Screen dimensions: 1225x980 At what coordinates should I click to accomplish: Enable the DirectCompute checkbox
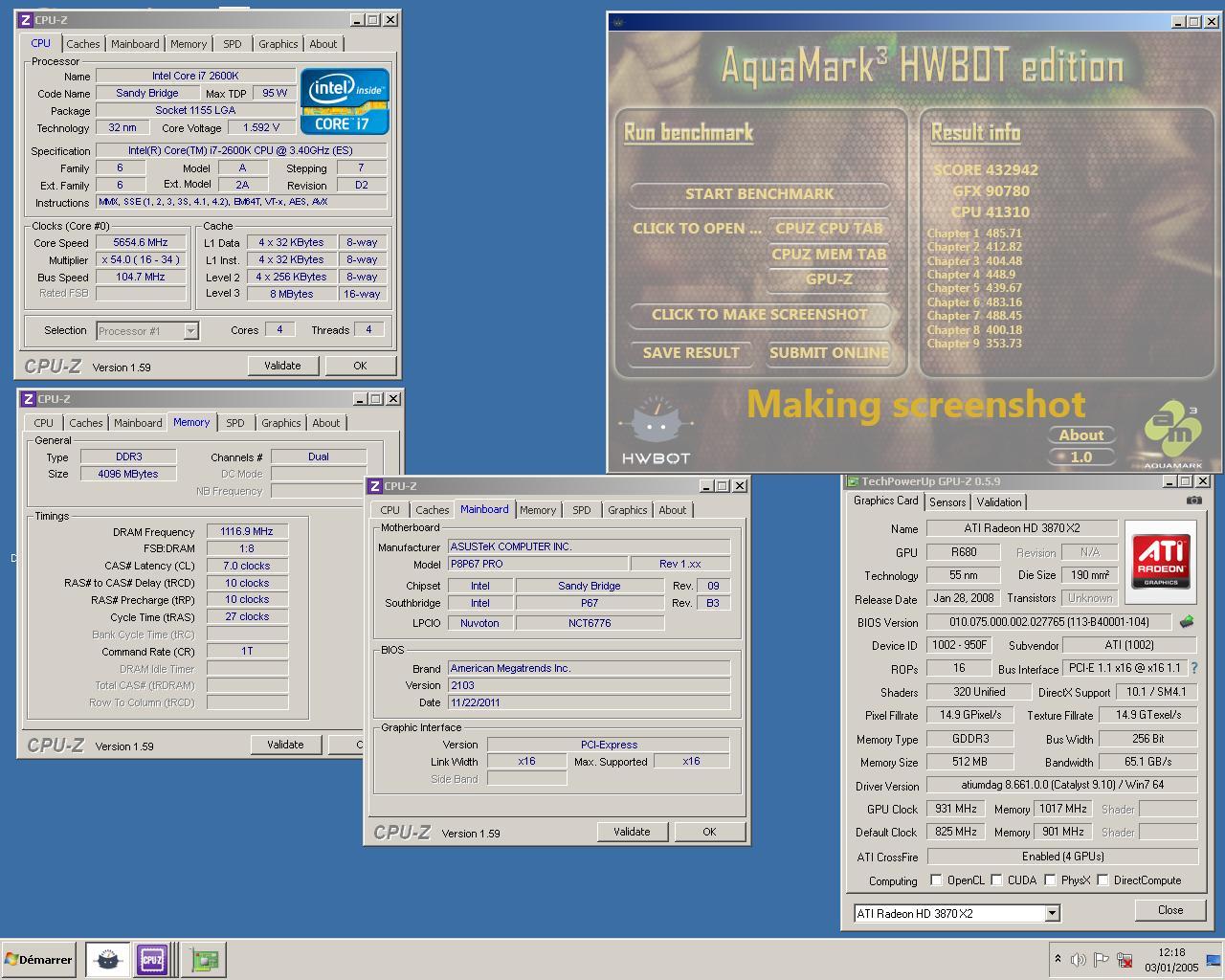[x=1102, y=880]
